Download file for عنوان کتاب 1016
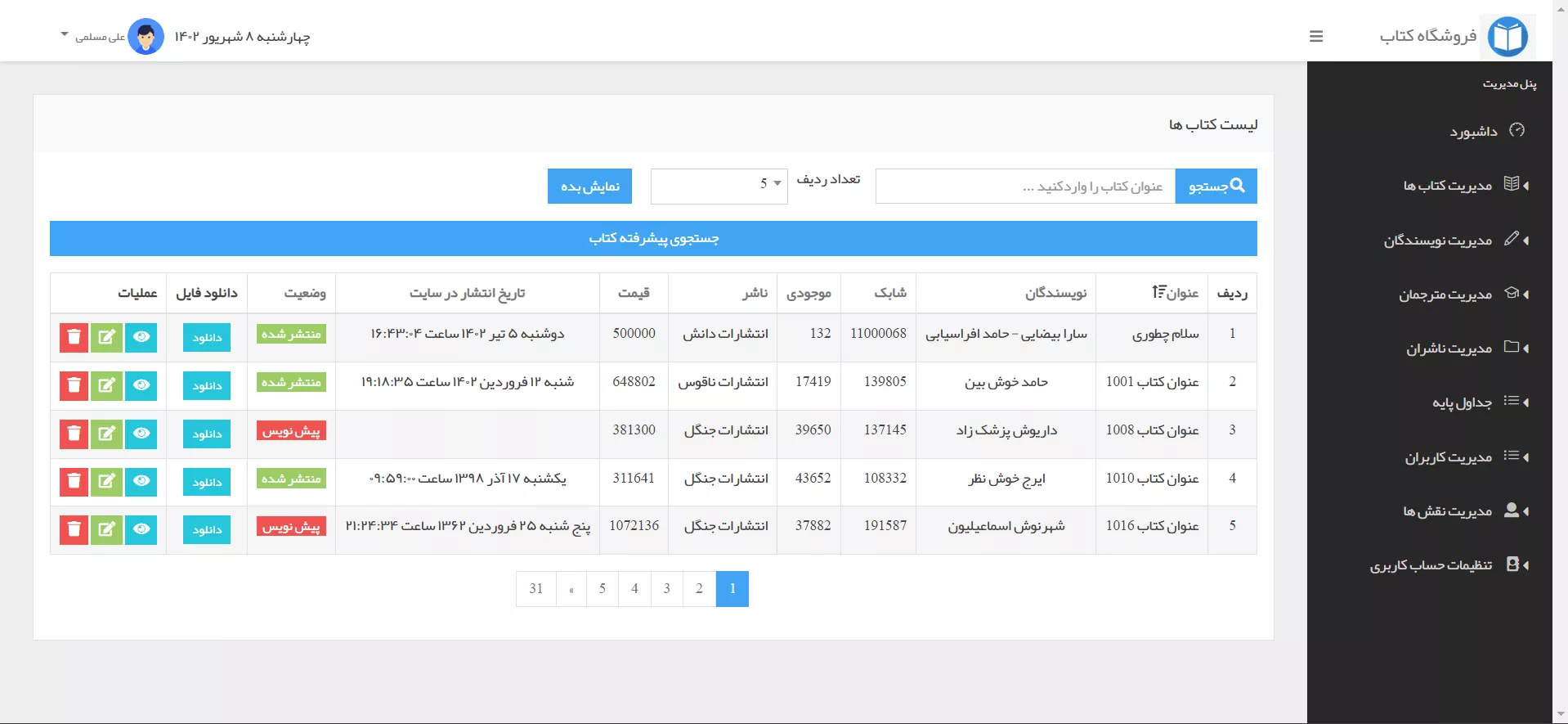This screenshot has width=1568, height=724. pyautogui.click(x=207, y=530)
